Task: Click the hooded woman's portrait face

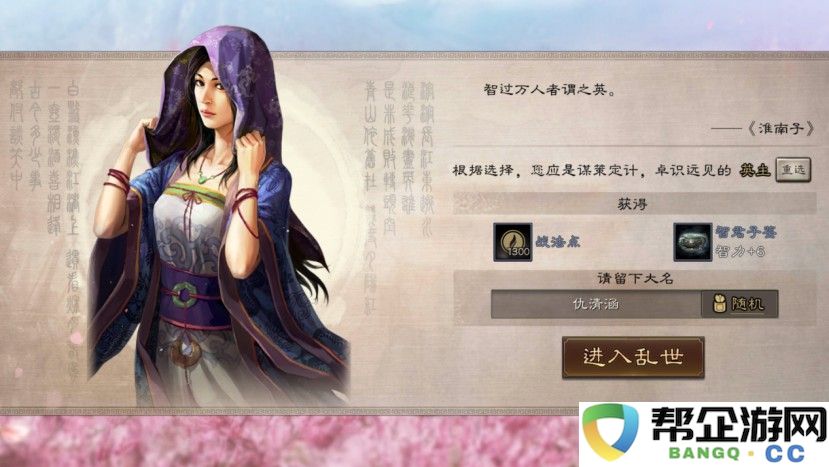Action: click(211, 93)
